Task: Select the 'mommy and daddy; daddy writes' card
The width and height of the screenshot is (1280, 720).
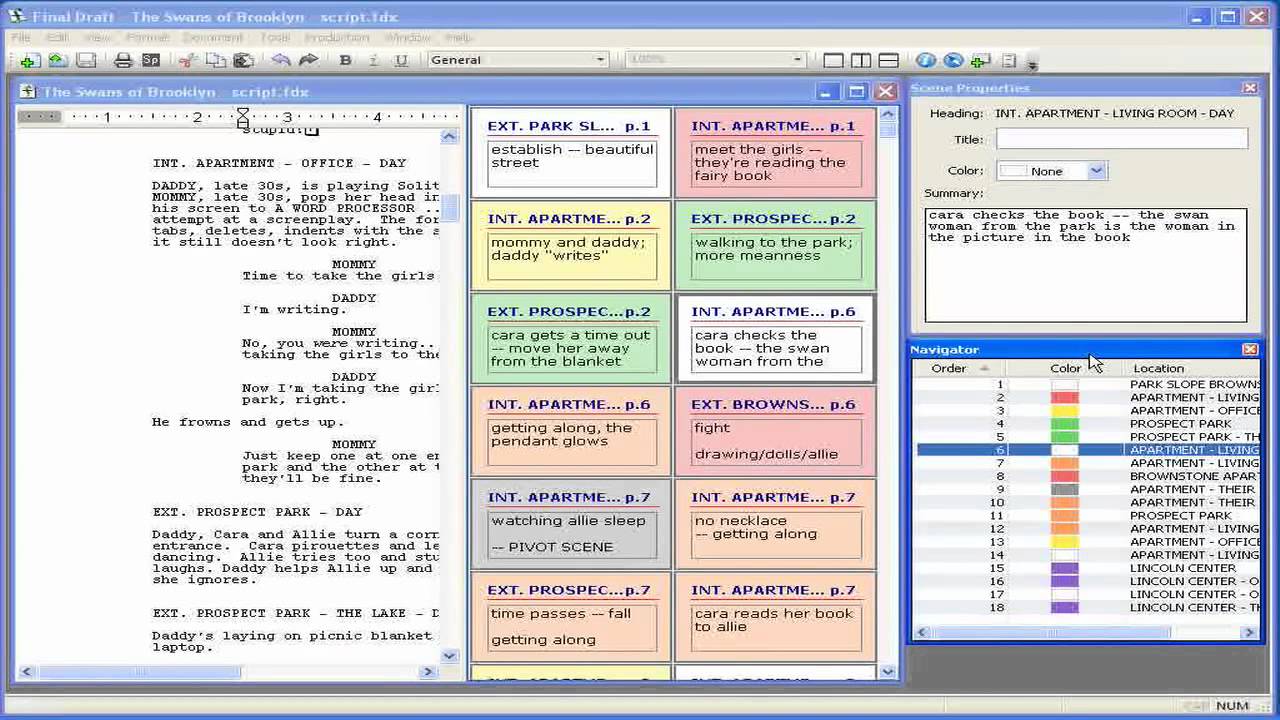Action: coord(571,246)
